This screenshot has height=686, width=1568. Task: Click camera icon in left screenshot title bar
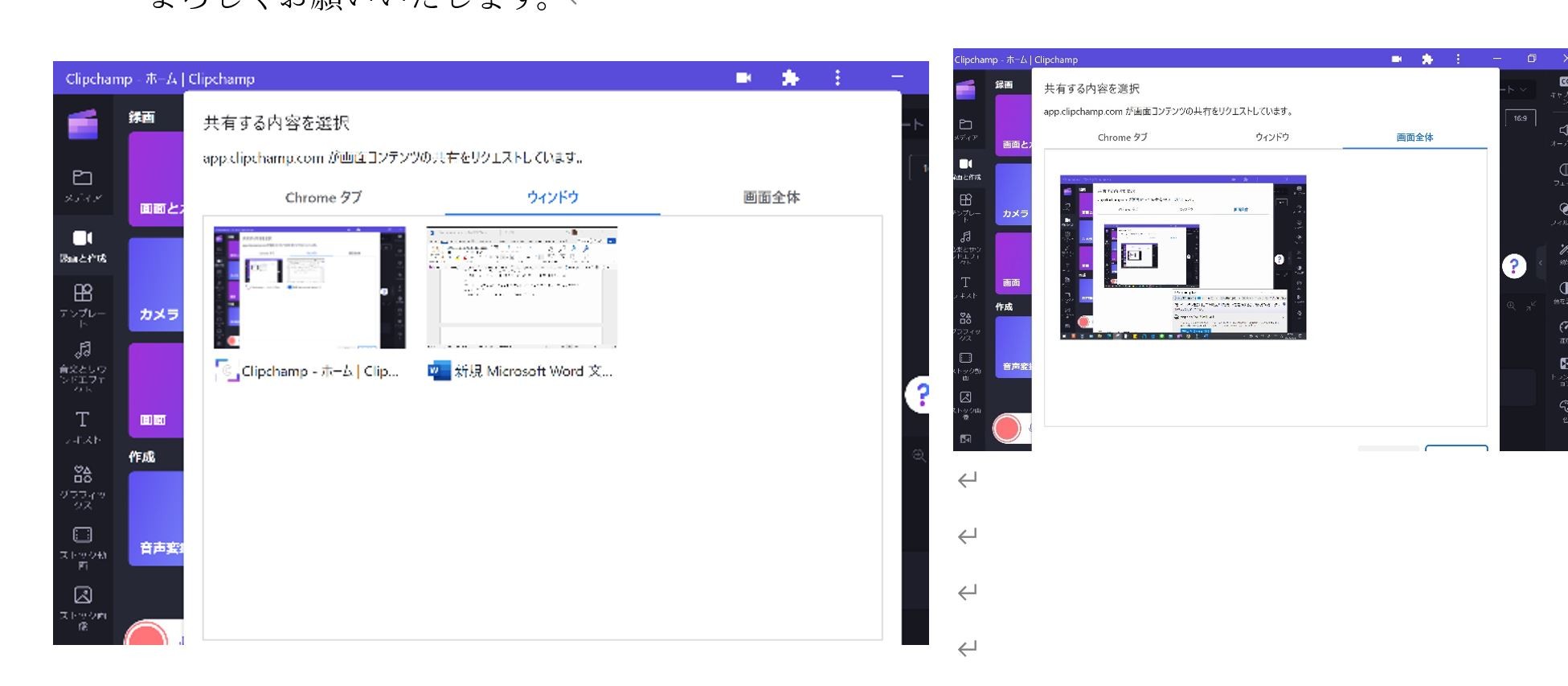click(744, 78)
